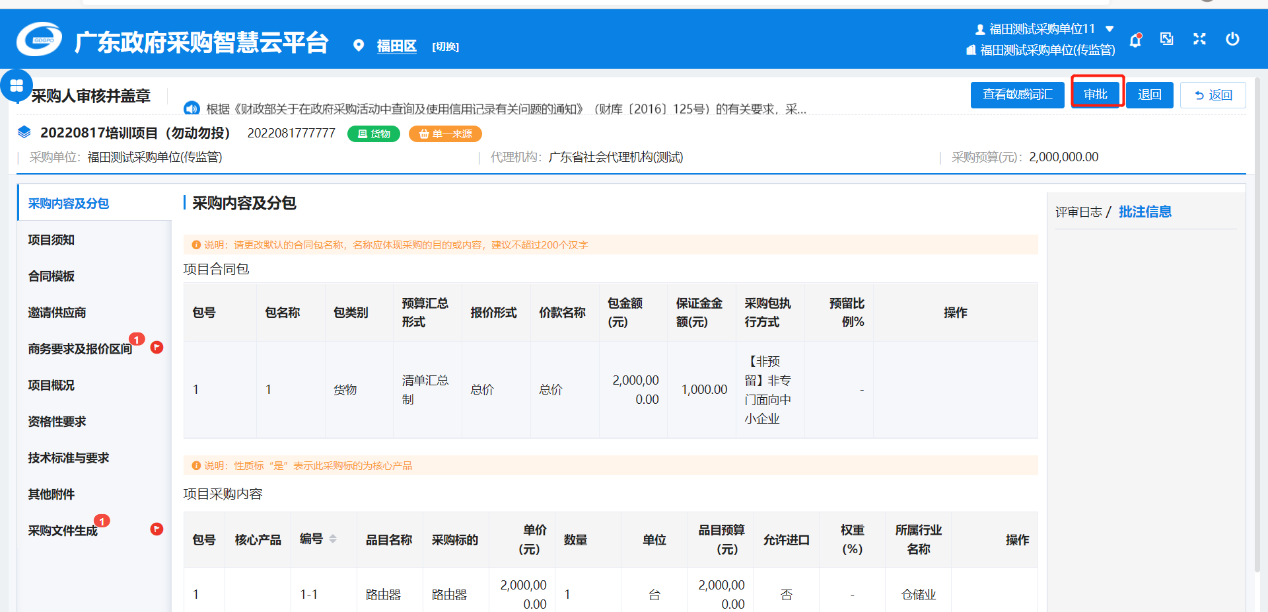This screenshot has width=1268, height=612.
Task: Click the speaker announcement icon
Action: [x=192, y=108]
